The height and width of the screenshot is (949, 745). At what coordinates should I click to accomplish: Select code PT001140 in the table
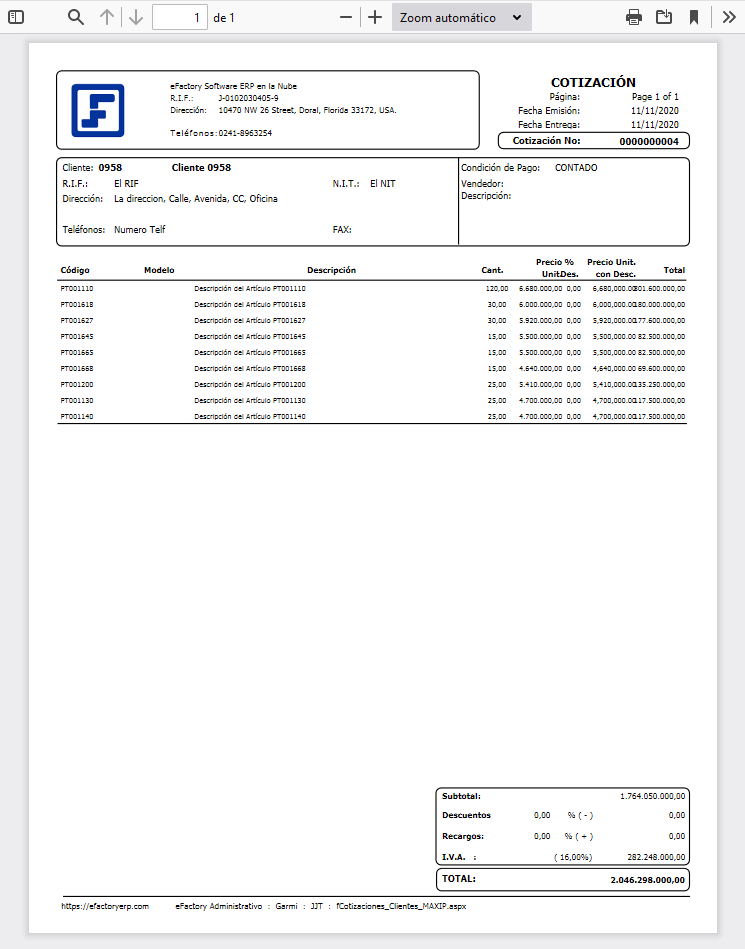point(77,416)
